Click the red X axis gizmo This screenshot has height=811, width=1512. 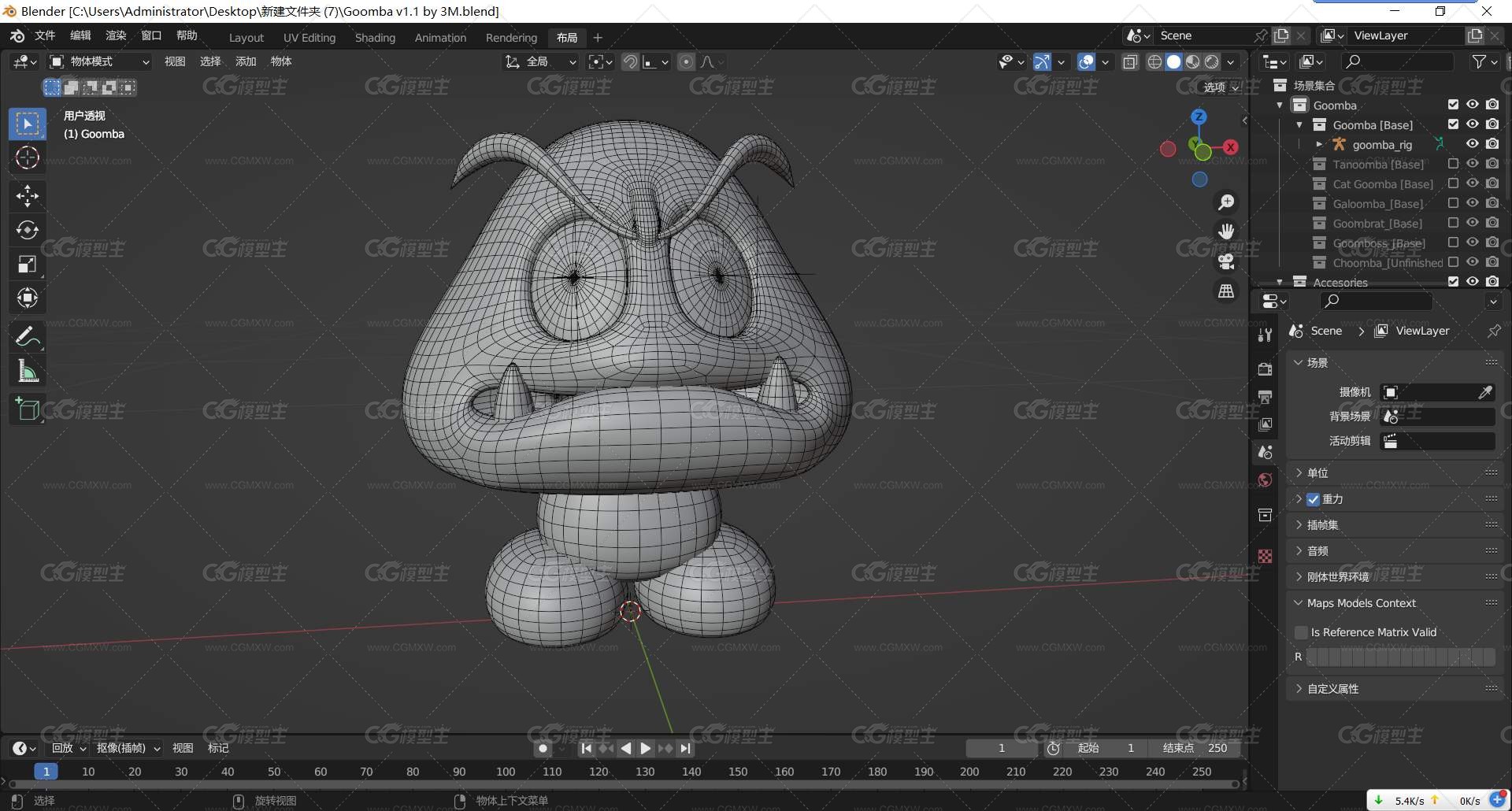[1230, 147]
